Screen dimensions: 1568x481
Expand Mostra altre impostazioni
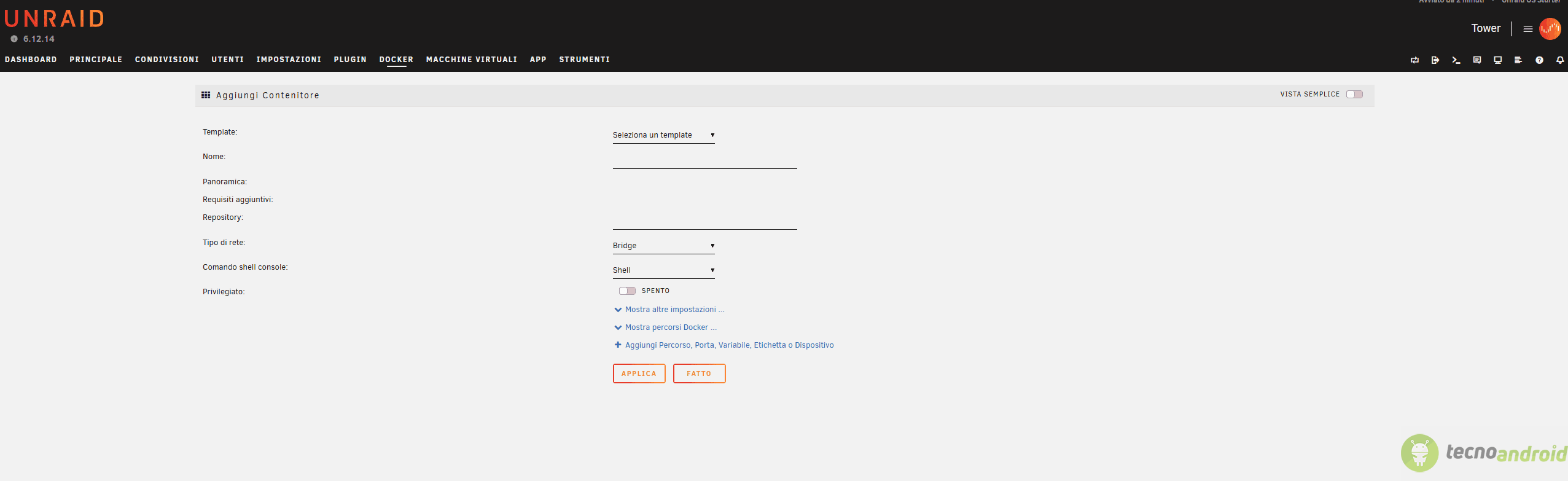tap(669, 310)
